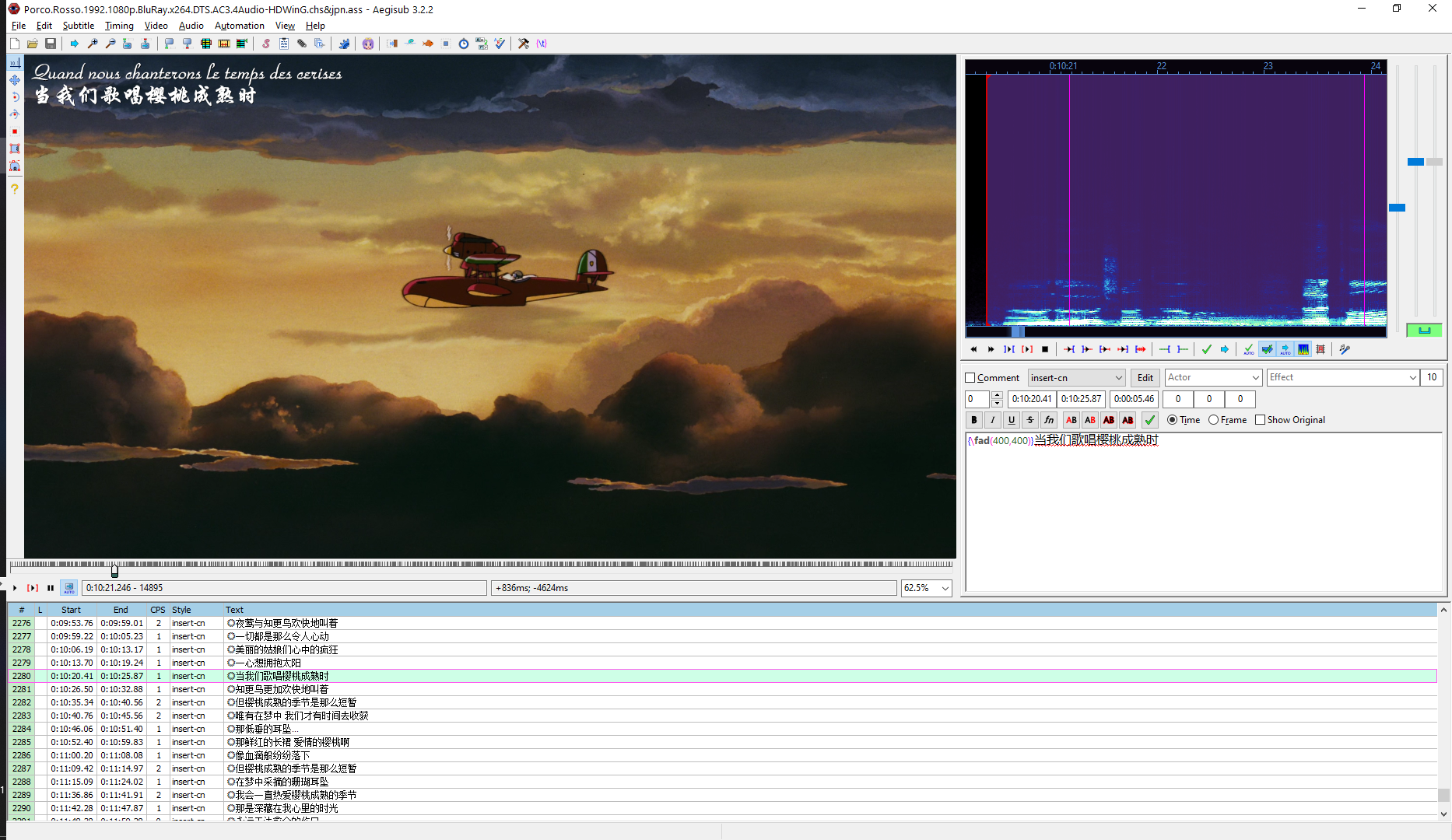
Task: Open the Timing menu
Action: tap(119, 26)
